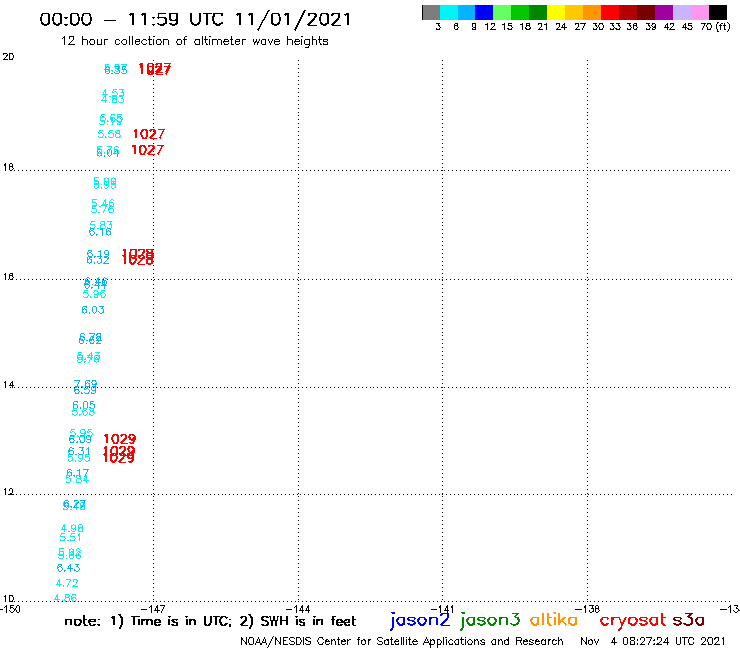Click the timestamp 'Nov 4 08:27:24 UTC 2021'
The height and width of the screenshot is (650, 740).
click(653, 641)
